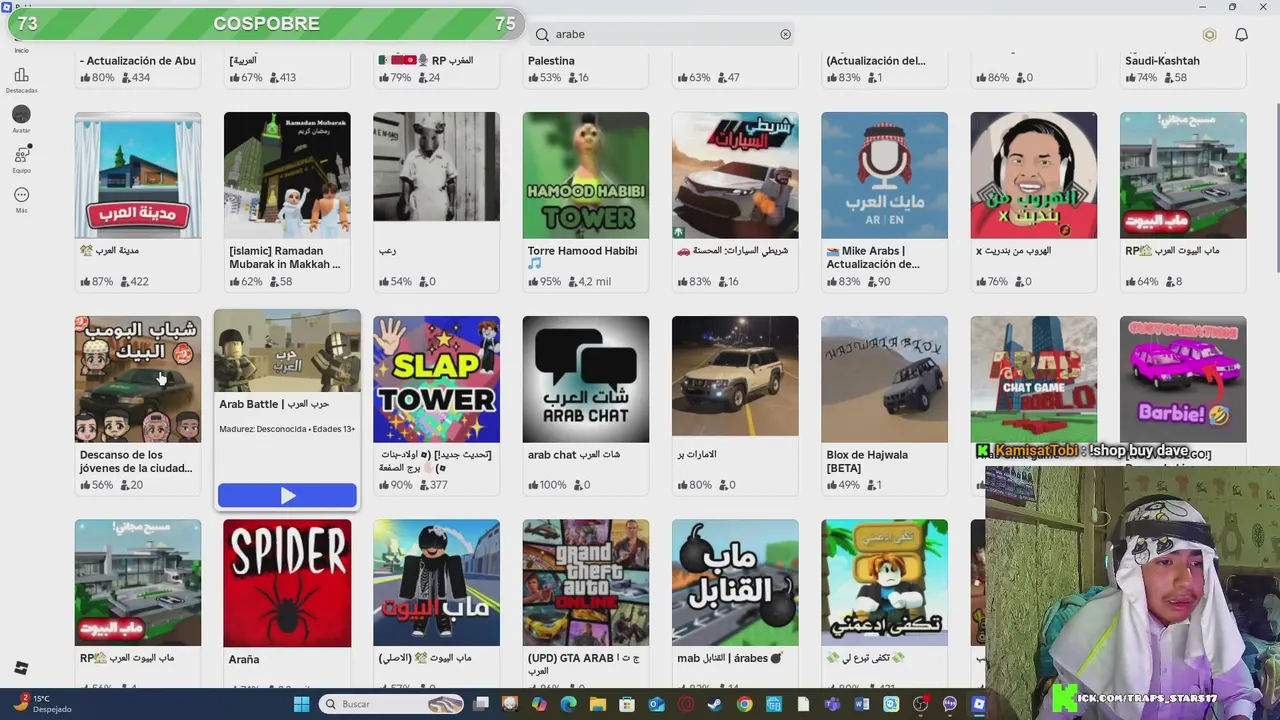Open File Explorer from taskbar
The width and height of the screenshot is (1280, 720).
pos(598,704)
